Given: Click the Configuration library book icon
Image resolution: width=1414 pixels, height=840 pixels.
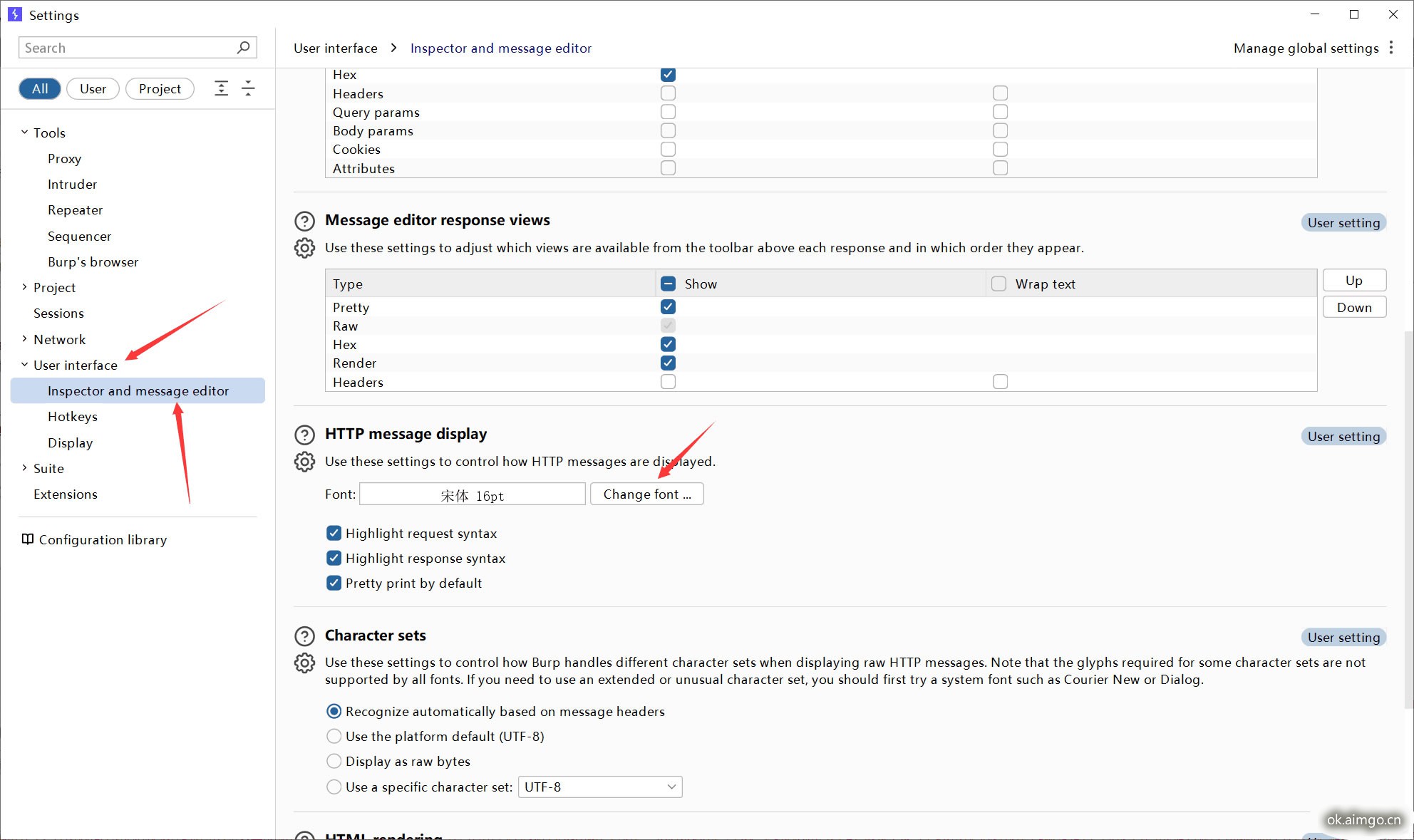Looking at the screenshot, I should click(27, 539).
